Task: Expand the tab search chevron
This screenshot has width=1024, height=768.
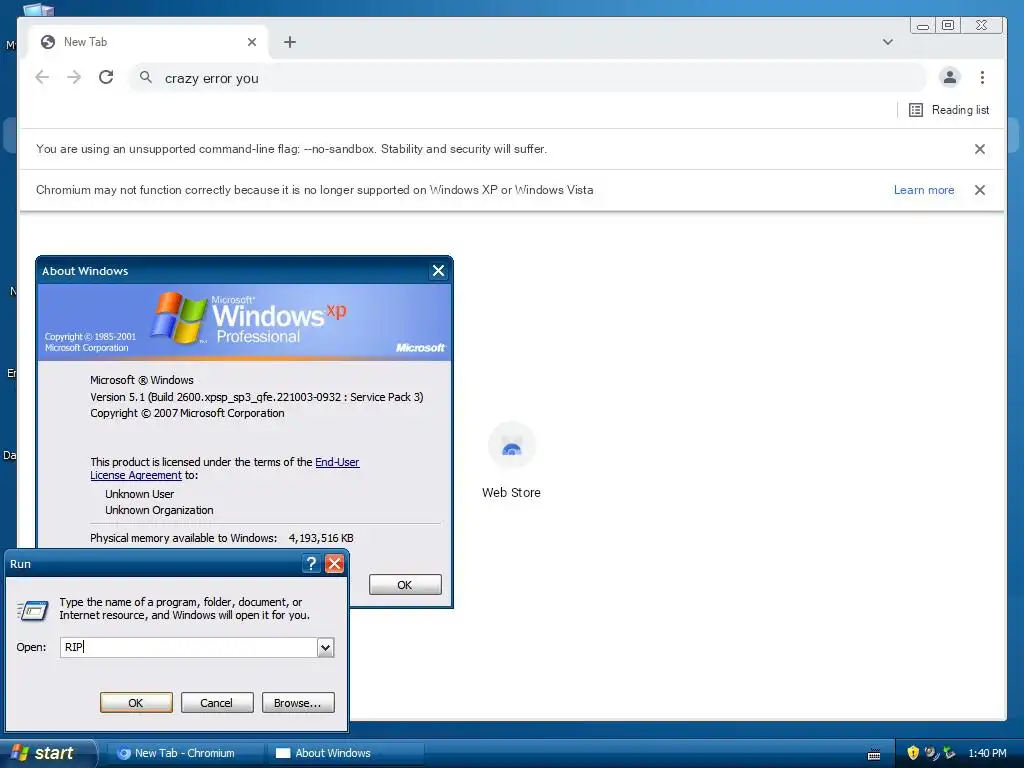Action: (888, 42)
